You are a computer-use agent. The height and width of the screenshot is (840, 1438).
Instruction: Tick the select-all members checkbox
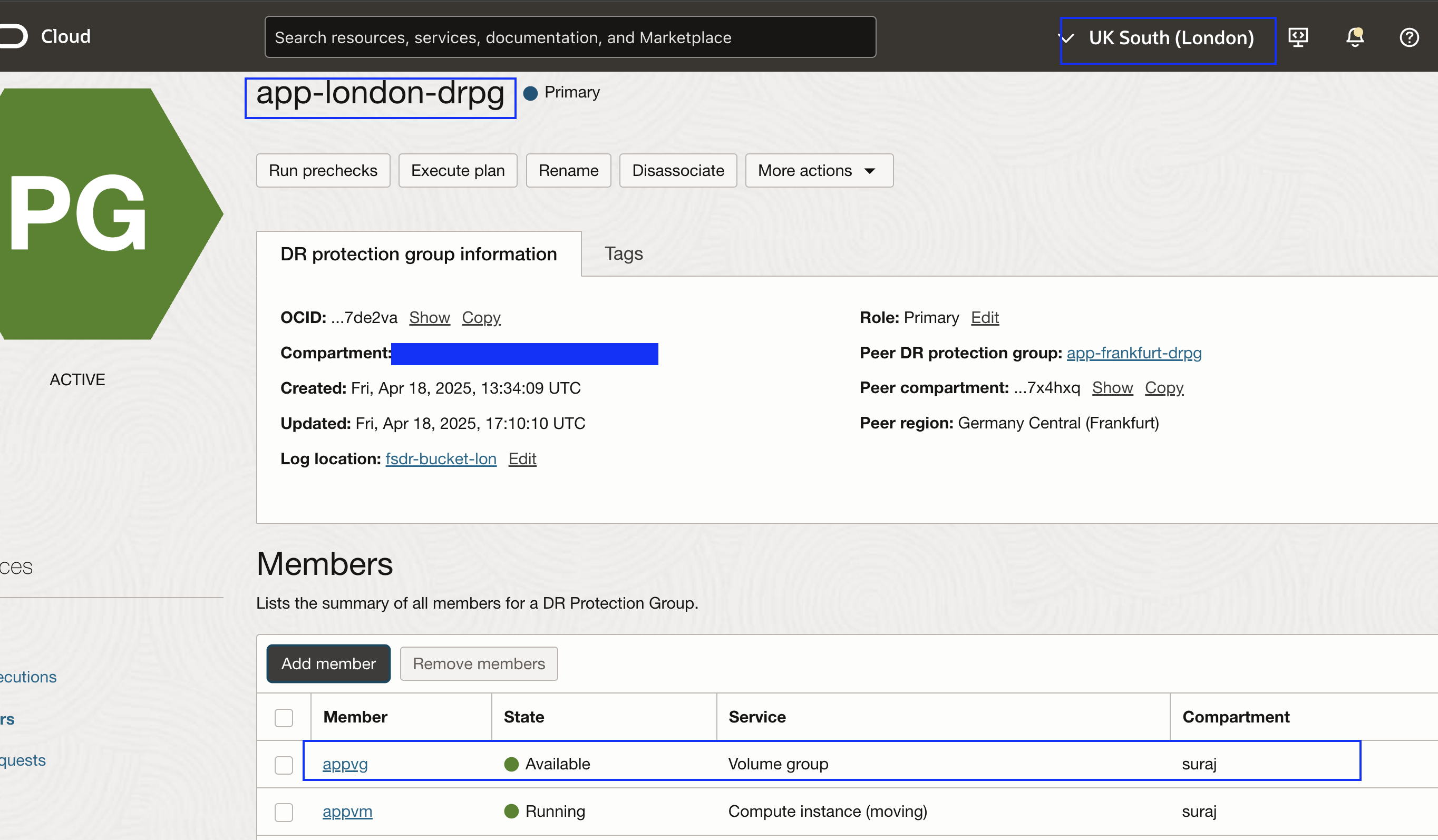pyautogui.click(x=284, y=717)
